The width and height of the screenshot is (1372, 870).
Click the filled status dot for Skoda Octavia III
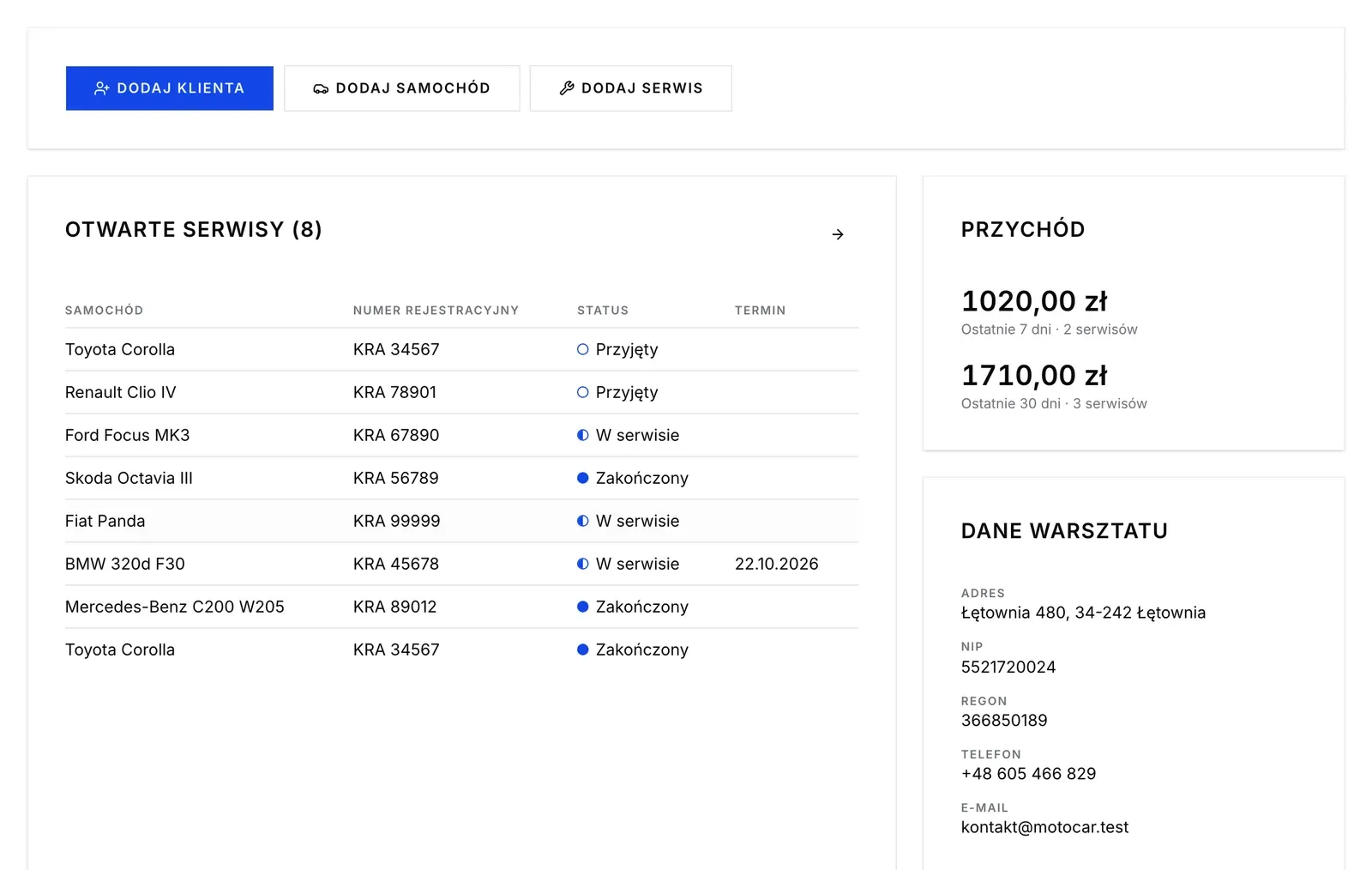pyautogui.click(x=583, y=478)
